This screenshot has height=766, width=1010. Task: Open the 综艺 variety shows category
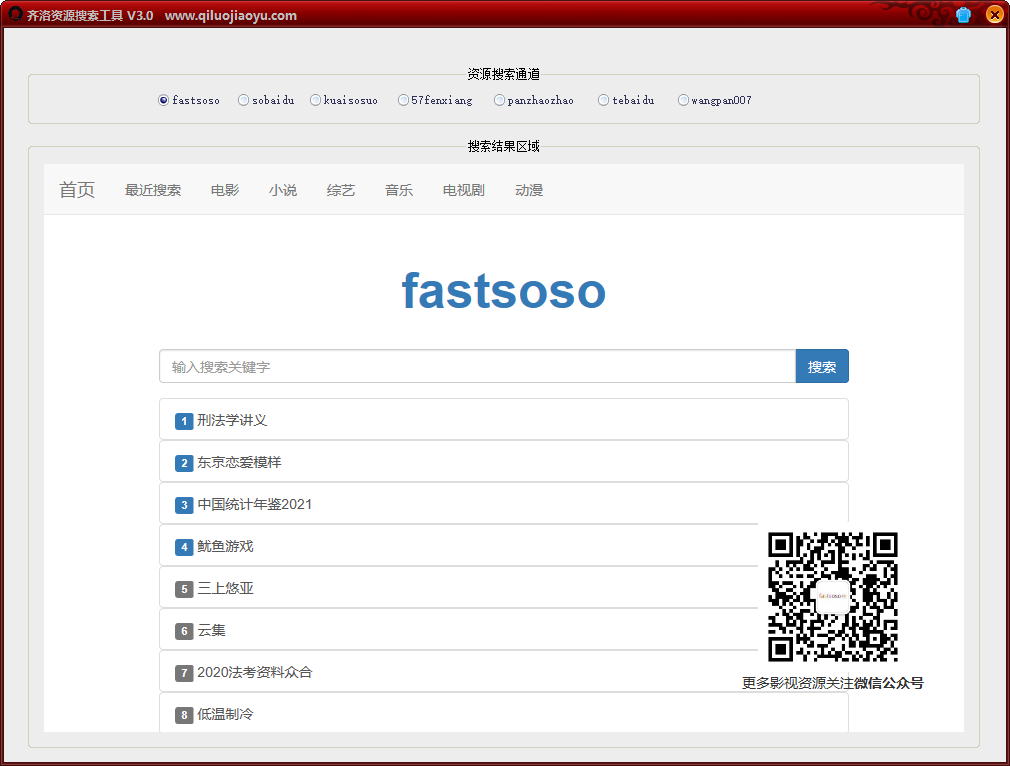pos(341,190)
